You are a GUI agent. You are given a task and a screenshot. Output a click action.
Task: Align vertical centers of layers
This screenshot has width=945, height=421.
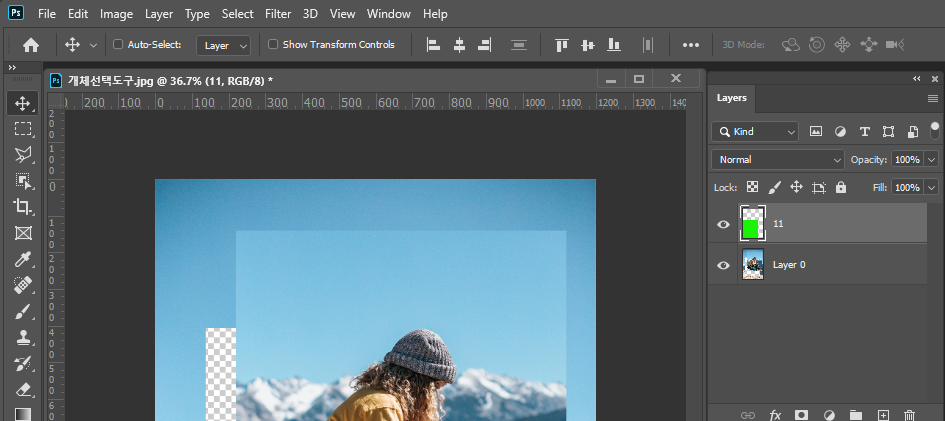click(x=588, y=45)
